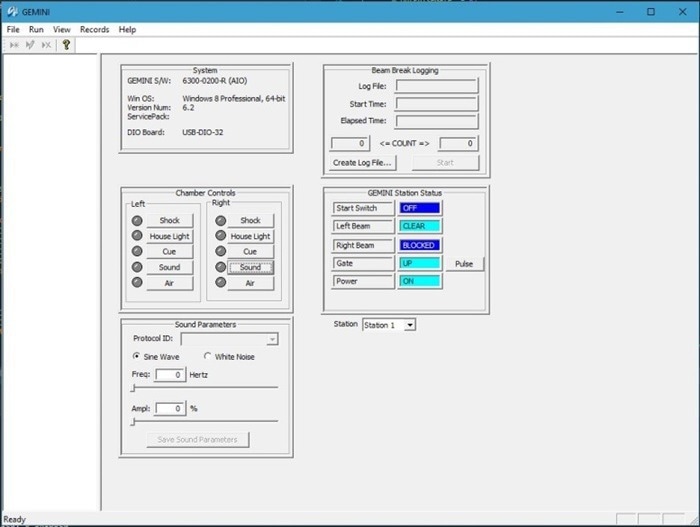Click the help question mark toolbar icon

click(67, 45)
